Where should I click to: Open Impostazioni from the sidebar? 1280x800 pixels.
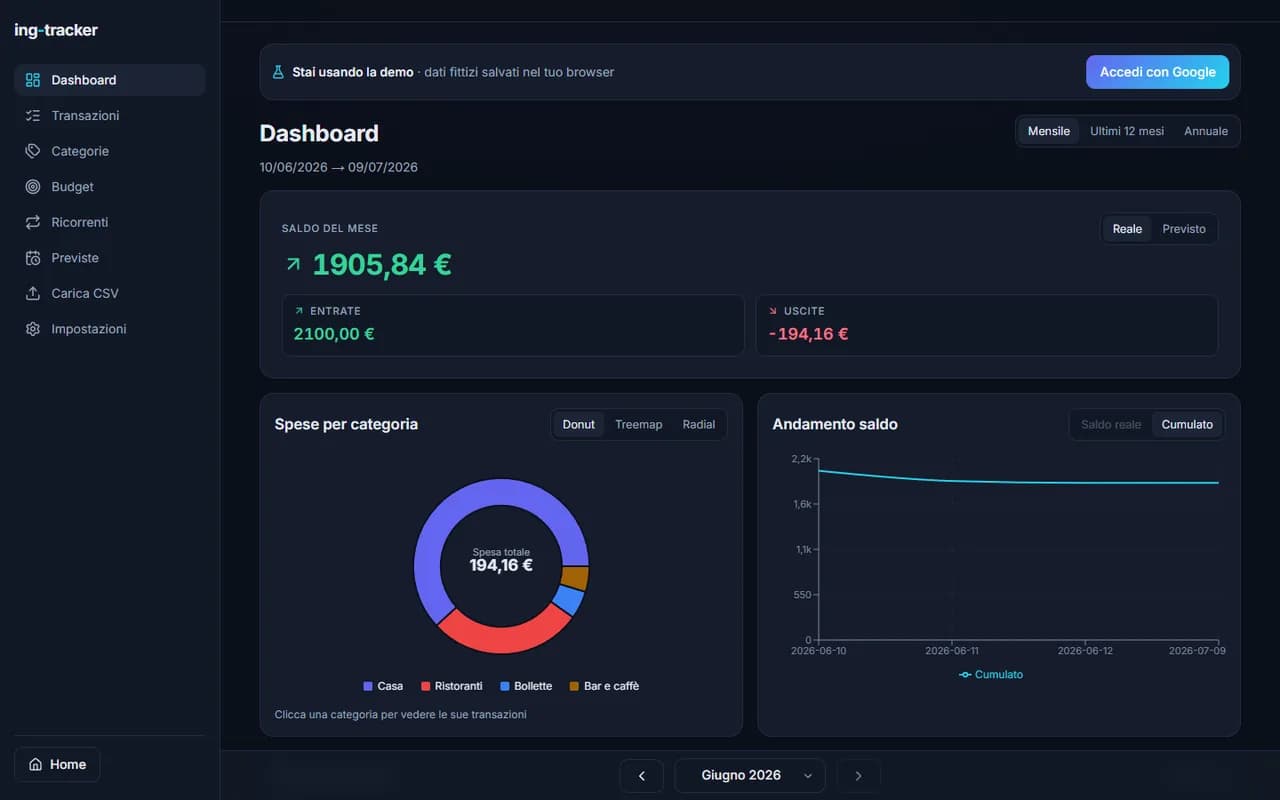(110, 329)
